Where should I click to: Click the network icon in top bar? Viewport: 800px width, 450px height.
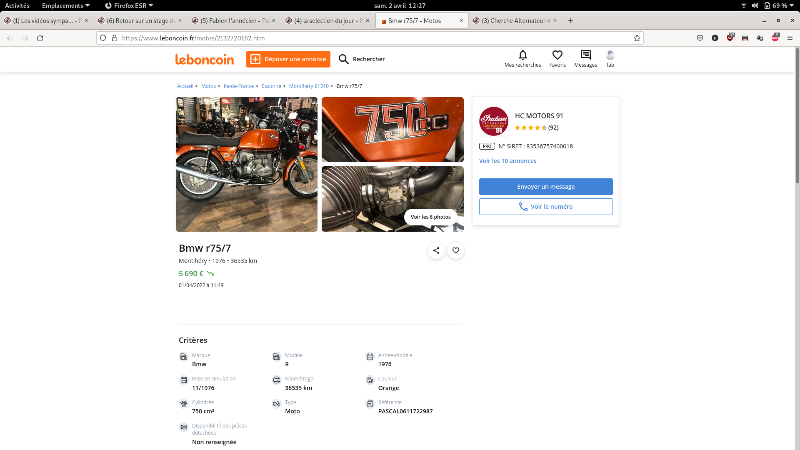(743, 6)
